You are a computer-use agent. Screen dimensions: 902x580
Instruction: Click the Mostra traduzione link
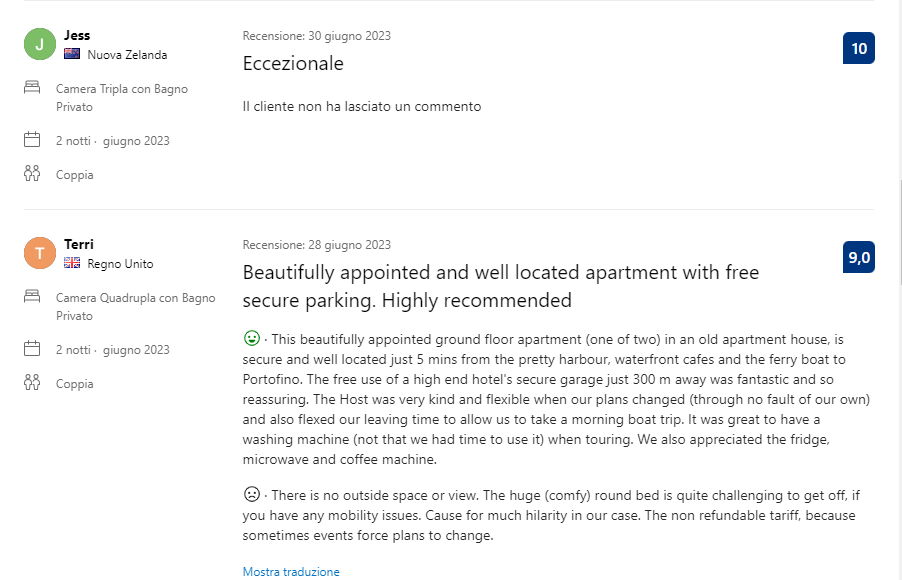(291, 571)
